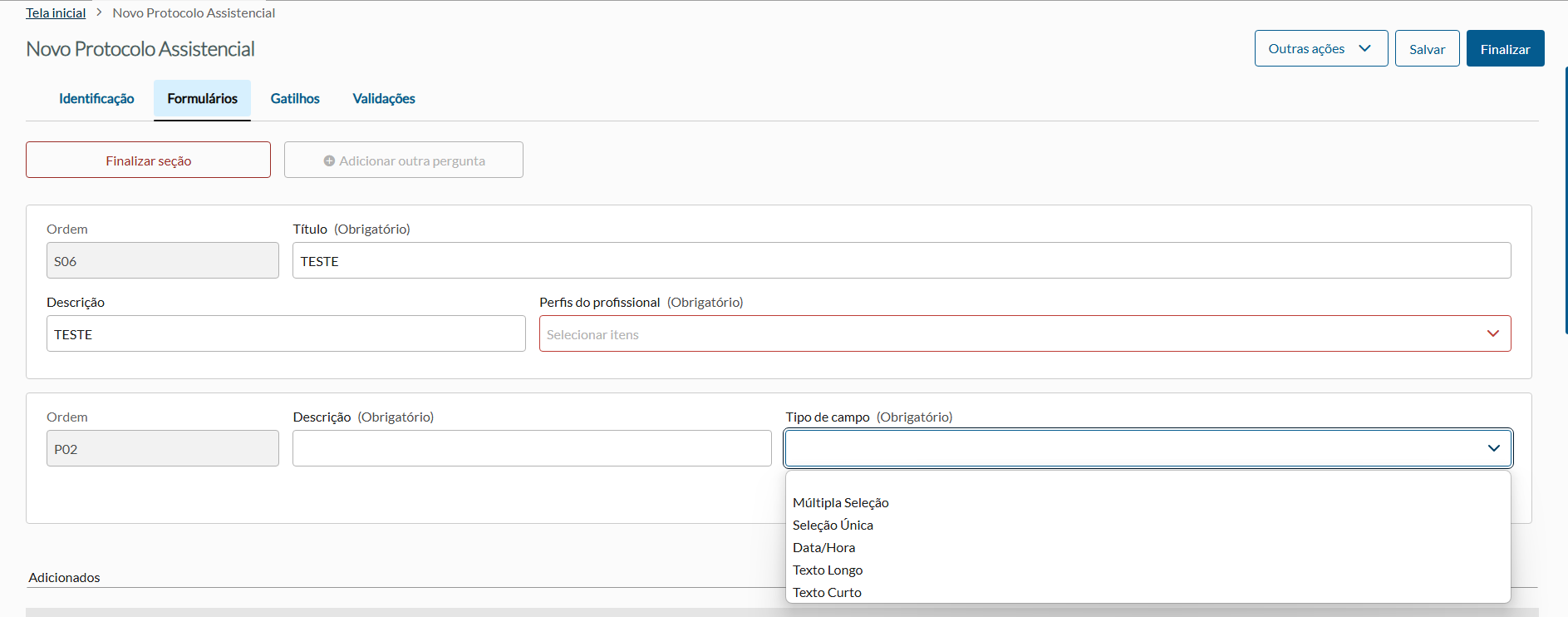
Task: Pick Texto Longo from the list
Action: pos(828,570)
